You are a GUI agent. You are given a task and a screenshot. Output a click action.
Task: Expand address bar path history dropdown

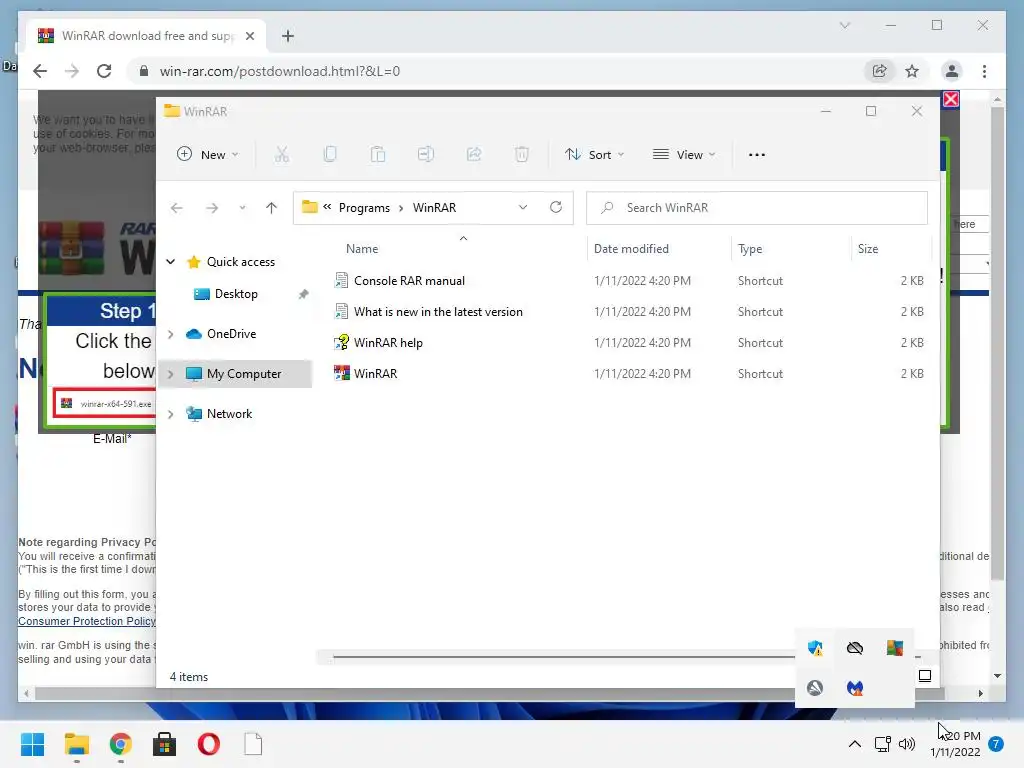tap(522, 207)
